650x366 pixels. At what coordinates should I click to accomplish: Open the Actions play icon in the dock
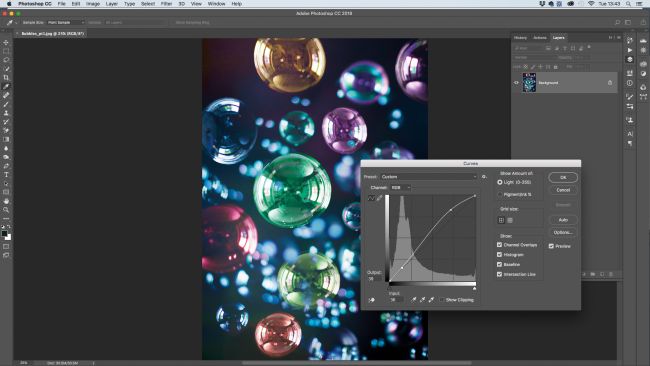tap(630, 50)
